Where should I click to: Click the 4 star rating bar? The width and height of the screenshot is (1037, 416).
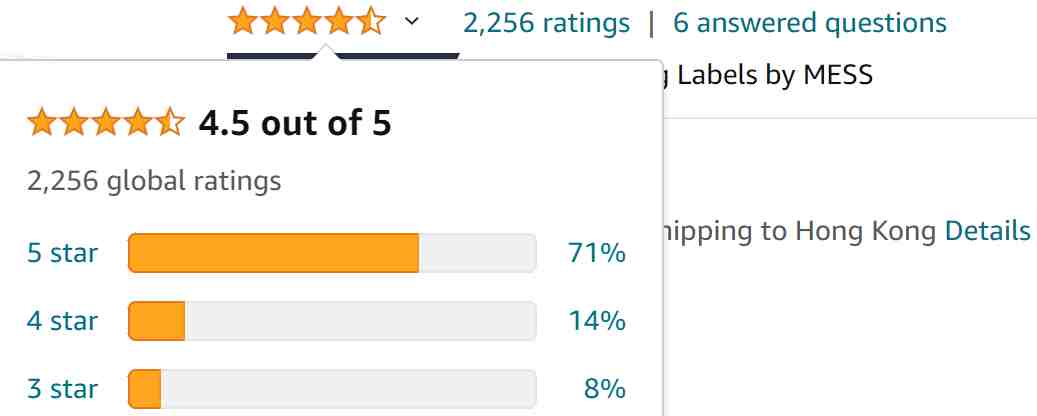click(332, 321)
